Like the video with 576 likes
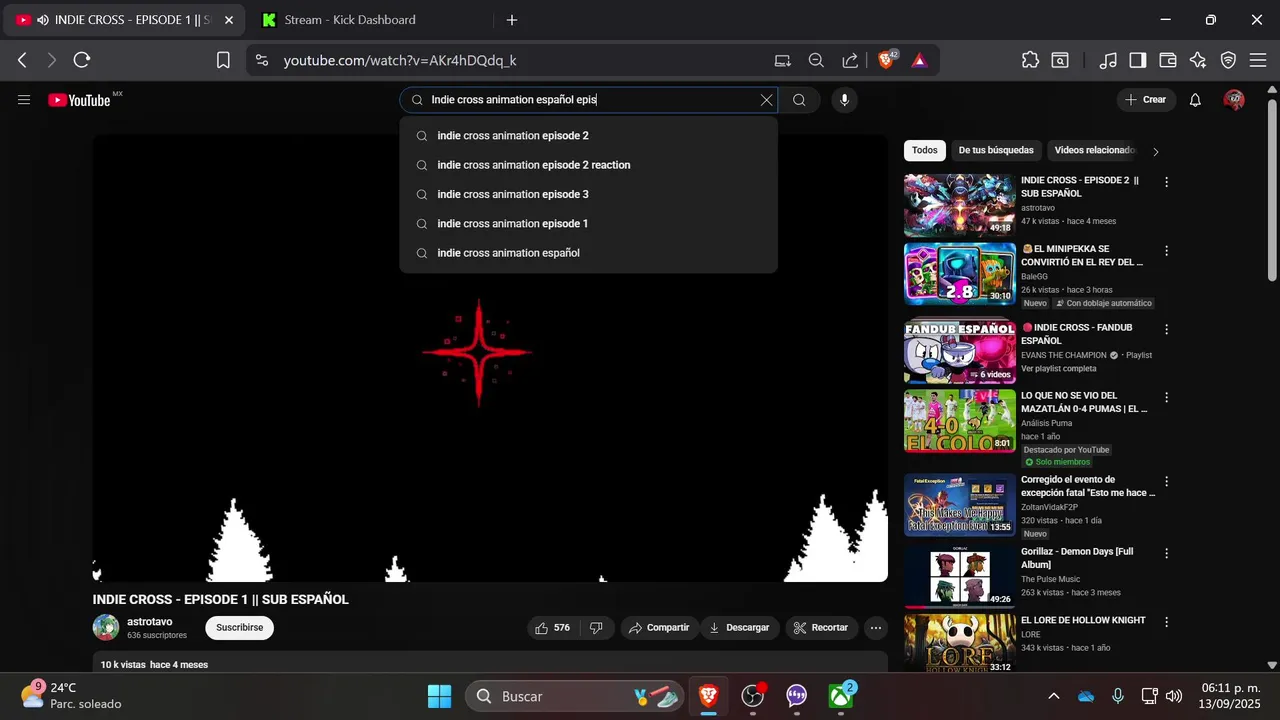The image size is (1280, 720). 552,628
